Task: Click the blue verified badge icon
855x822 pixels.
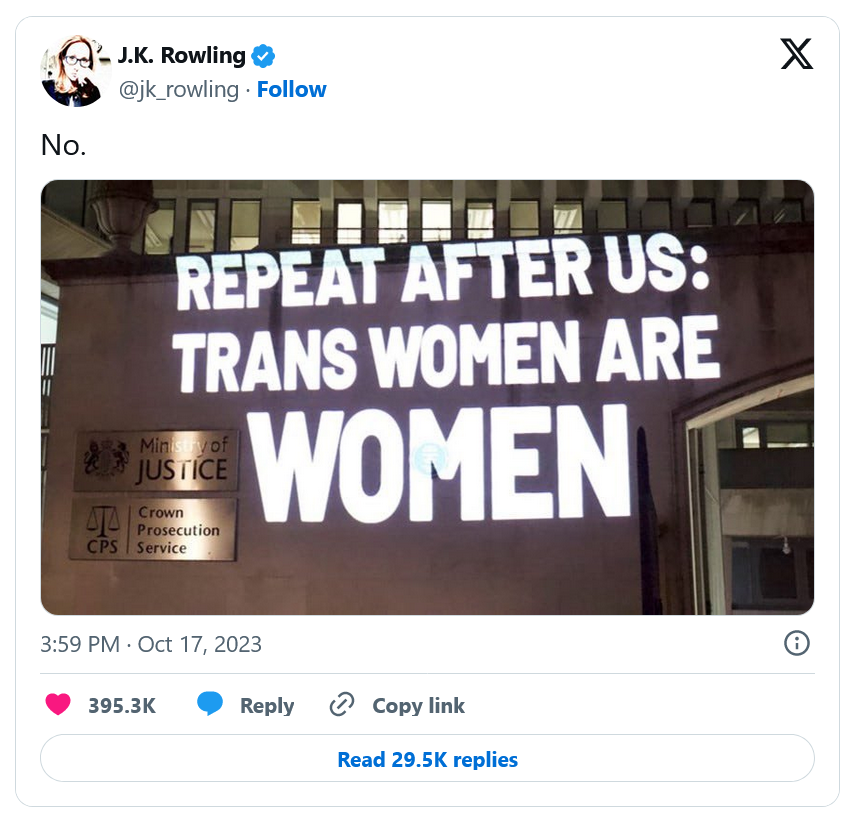Action: pyautogui.click(x=263, y=56)
